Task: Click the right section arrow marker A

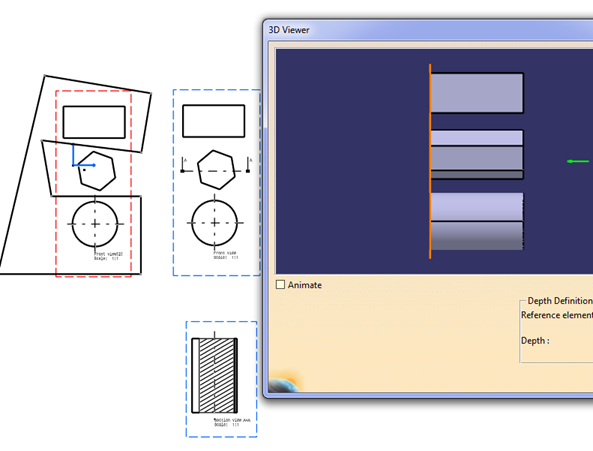Action: 248,165
